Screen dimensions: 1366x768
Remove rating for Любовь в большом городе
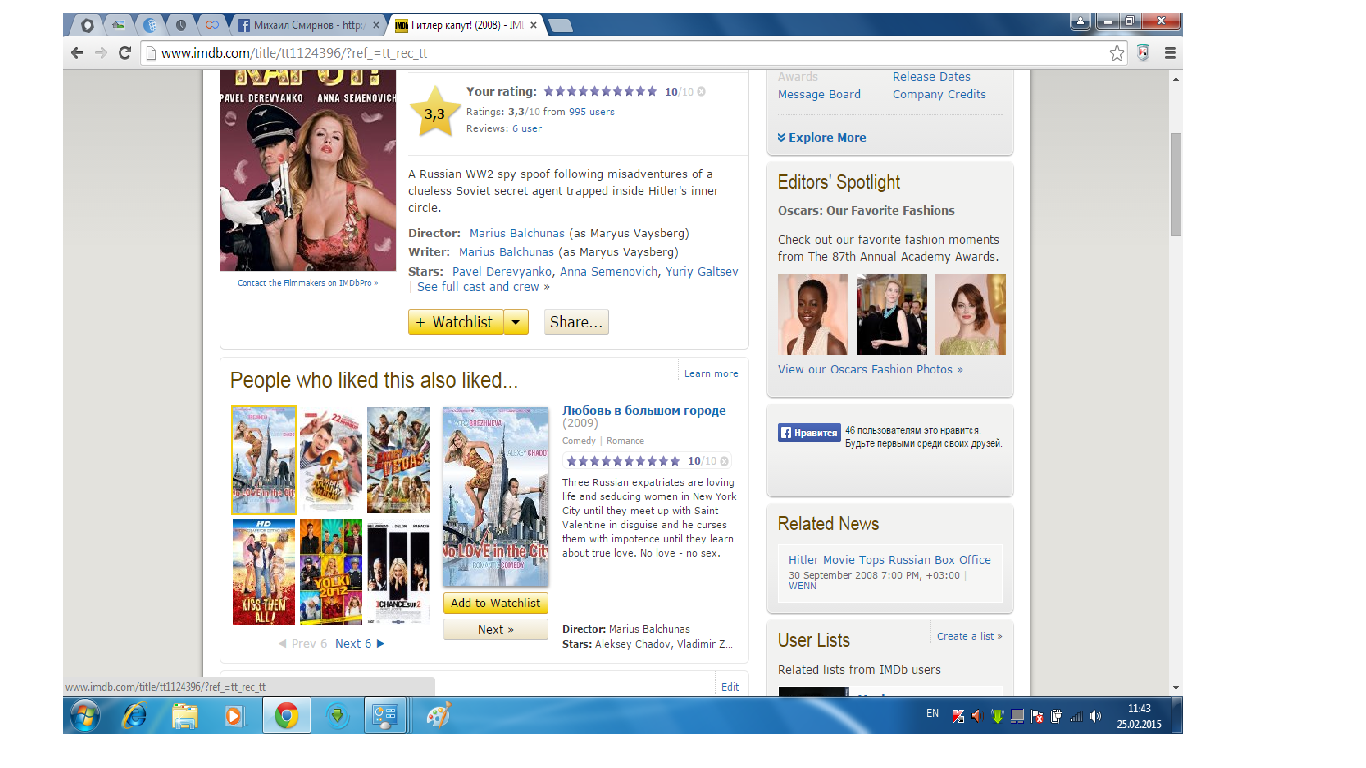coord(725,461)
